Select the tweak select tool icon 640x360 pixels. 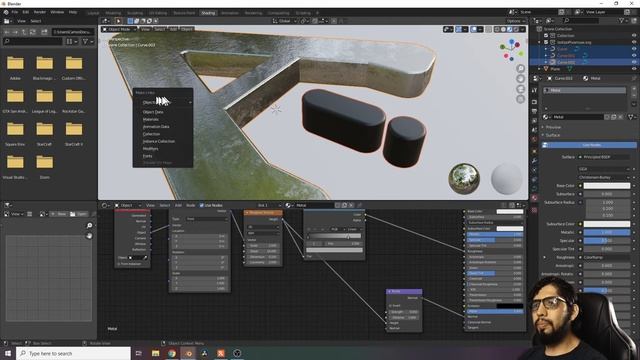(118, 21)
